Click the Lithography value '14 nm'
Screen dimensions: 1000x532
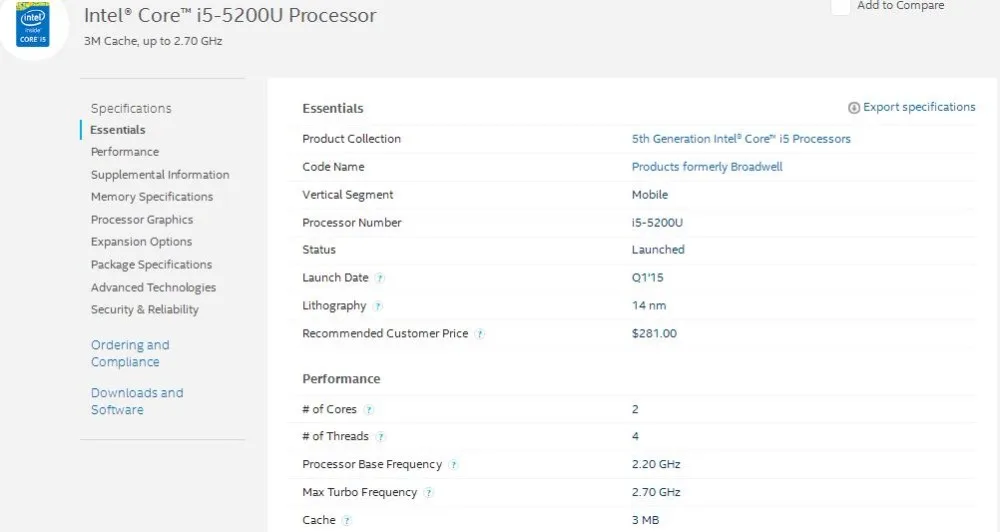[x=649, y=306]
